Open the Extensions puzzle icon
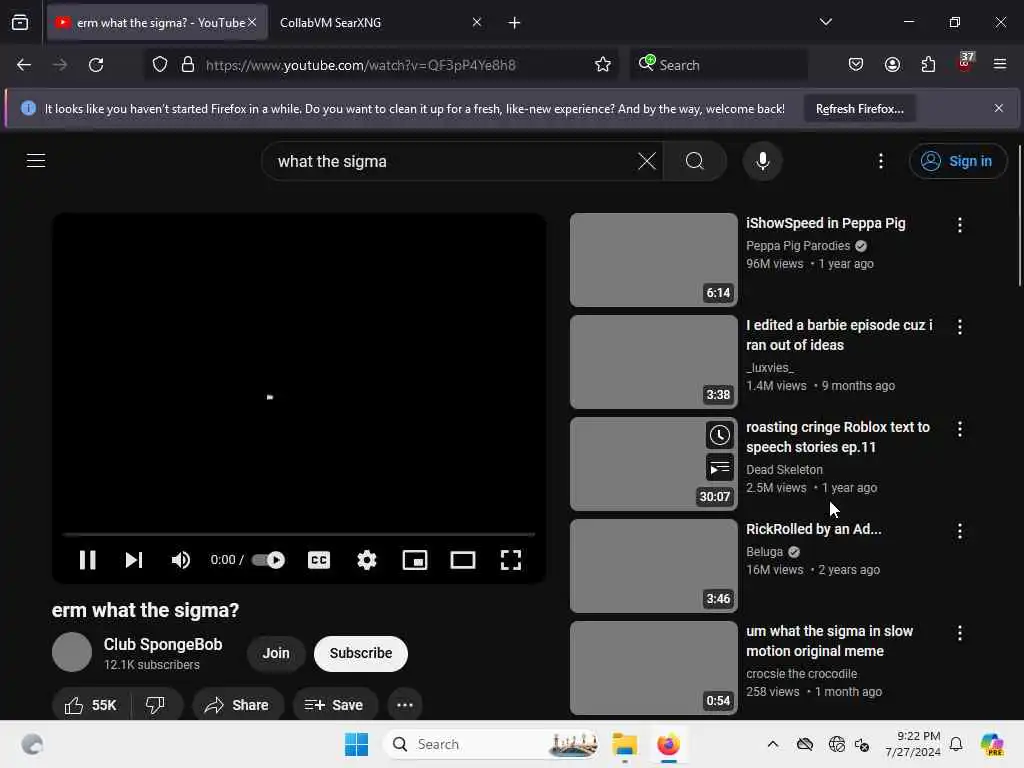The image size is (1024, 768). click(x=928, y=65)
